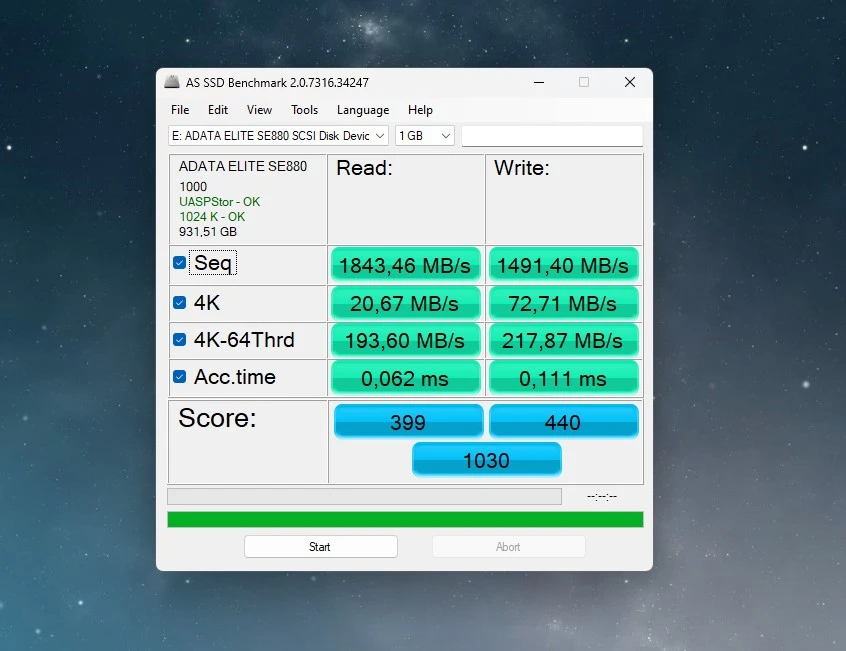Uncheck the 4K-64Thrd test

point(179,339)
